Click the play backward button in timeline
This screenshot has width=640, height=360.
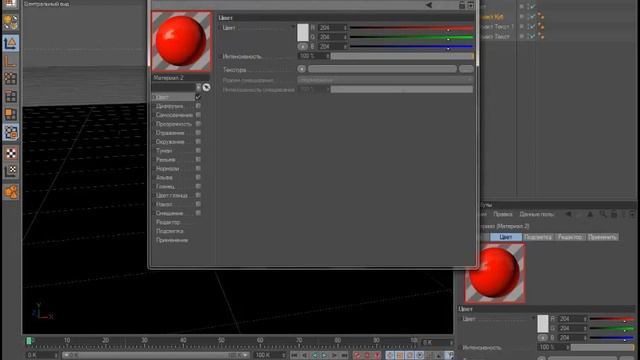314,356
